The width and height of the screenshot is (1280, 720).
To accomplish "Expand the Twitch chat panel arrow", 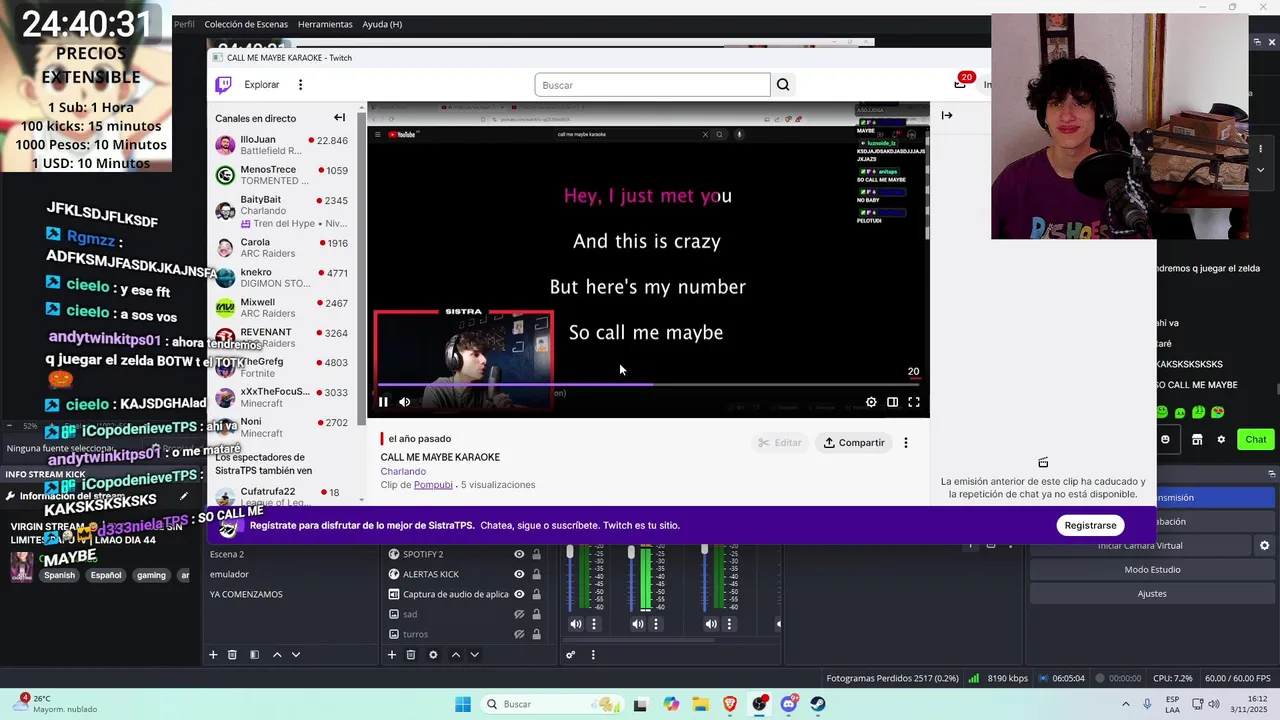I will click(x=947, y=115).
